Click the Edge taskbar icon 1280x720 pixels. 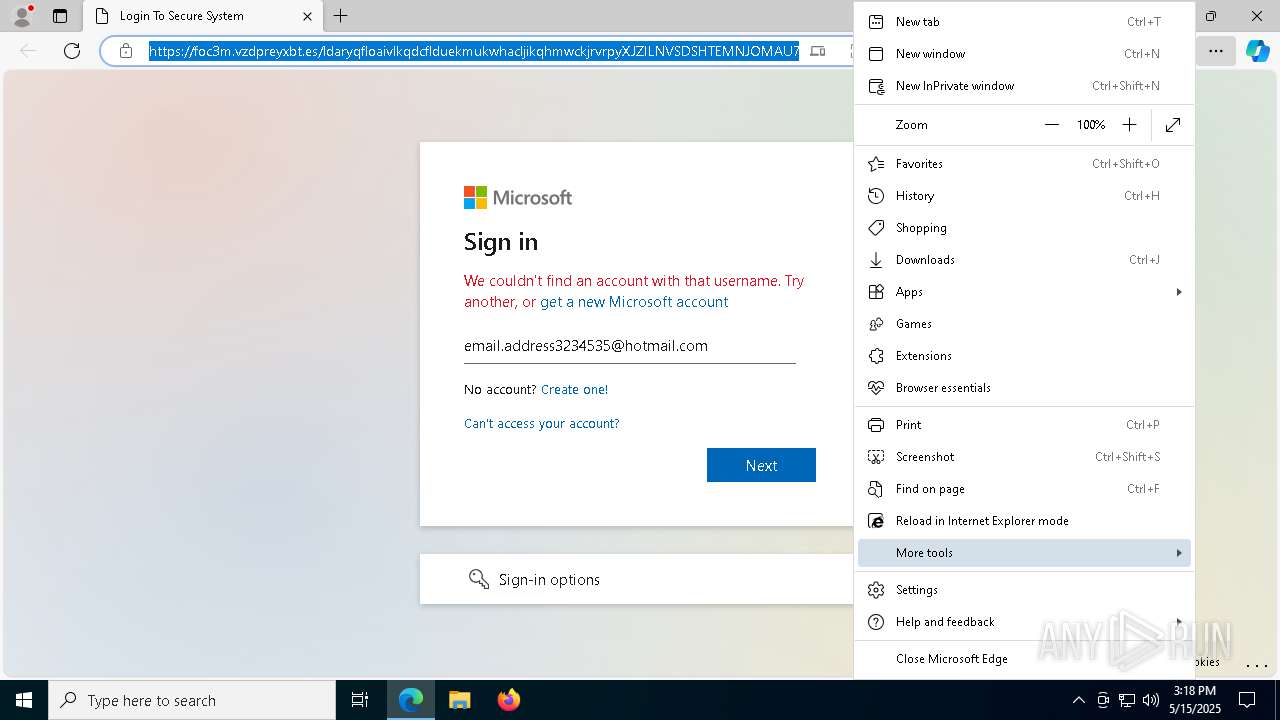(x=411, y=700)
